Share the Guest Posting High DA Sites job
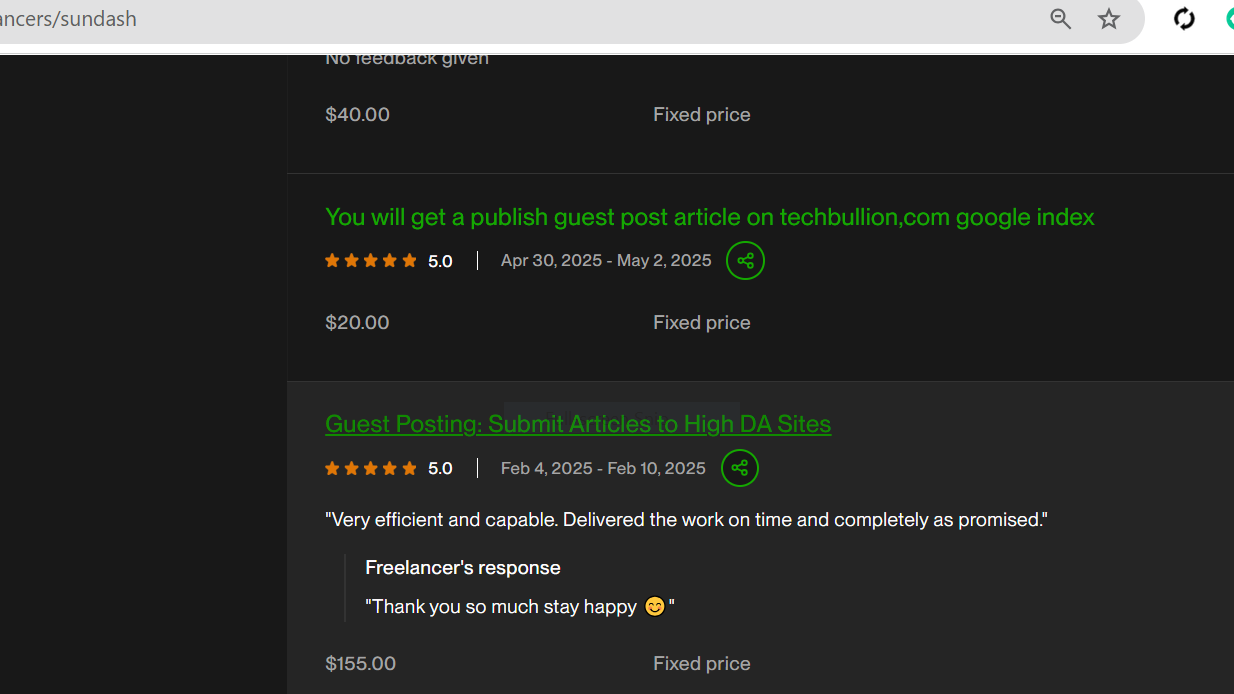The image size is (1234, 694). 740,468
